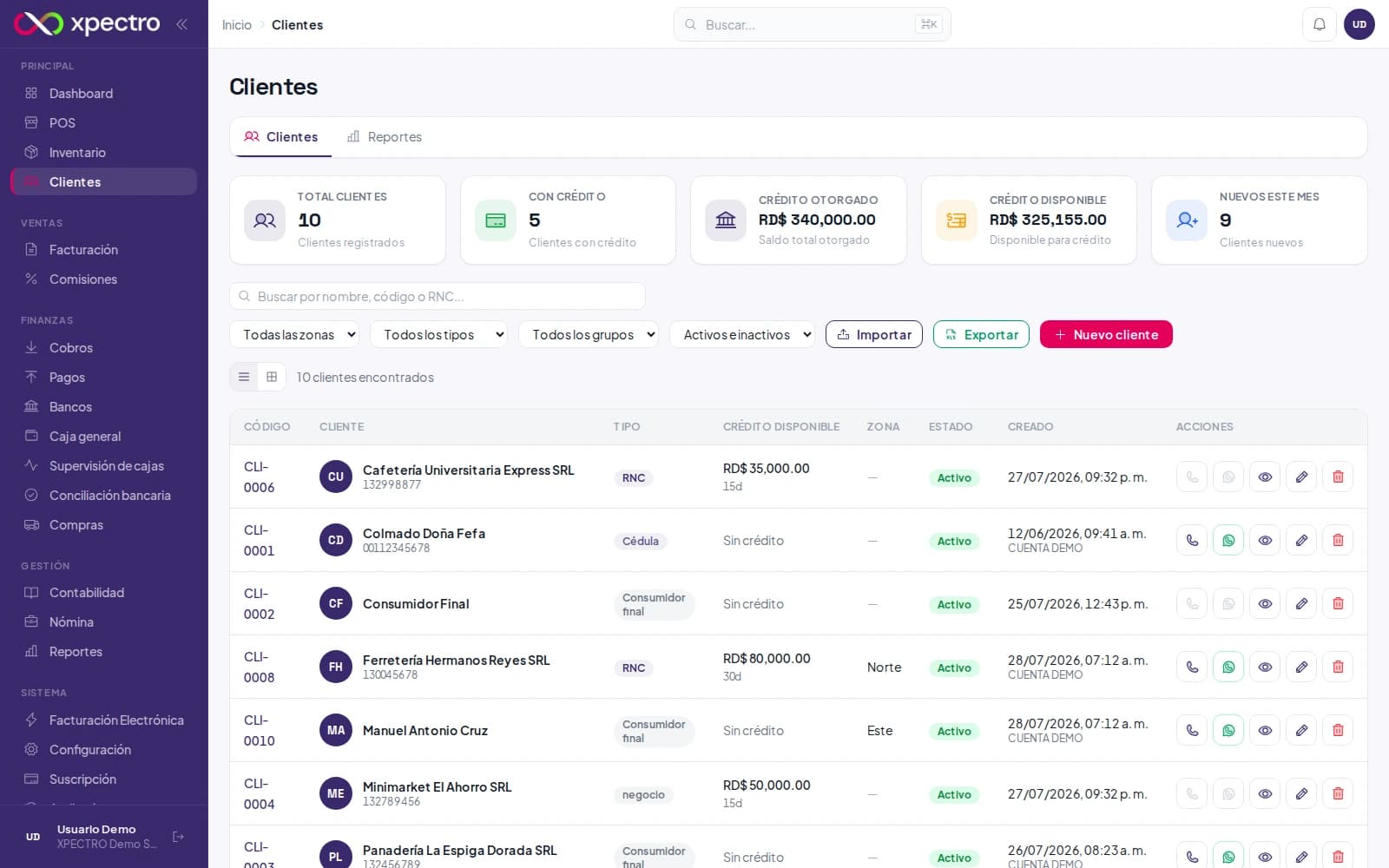The width and height of the screenshot is (1389, 868).
Task: Open Todas las zonas dropdown
Action: click(294, 334)
